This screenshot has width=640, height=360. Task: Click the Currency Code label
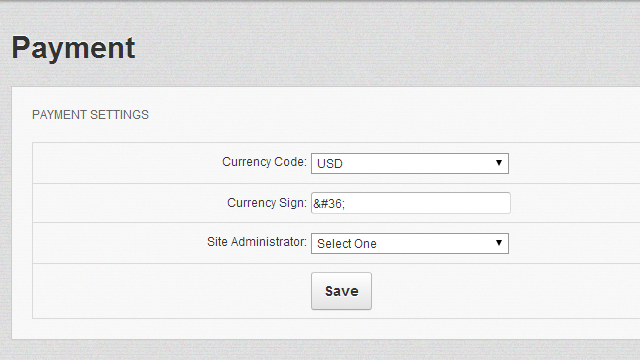[x=264, y=162]
